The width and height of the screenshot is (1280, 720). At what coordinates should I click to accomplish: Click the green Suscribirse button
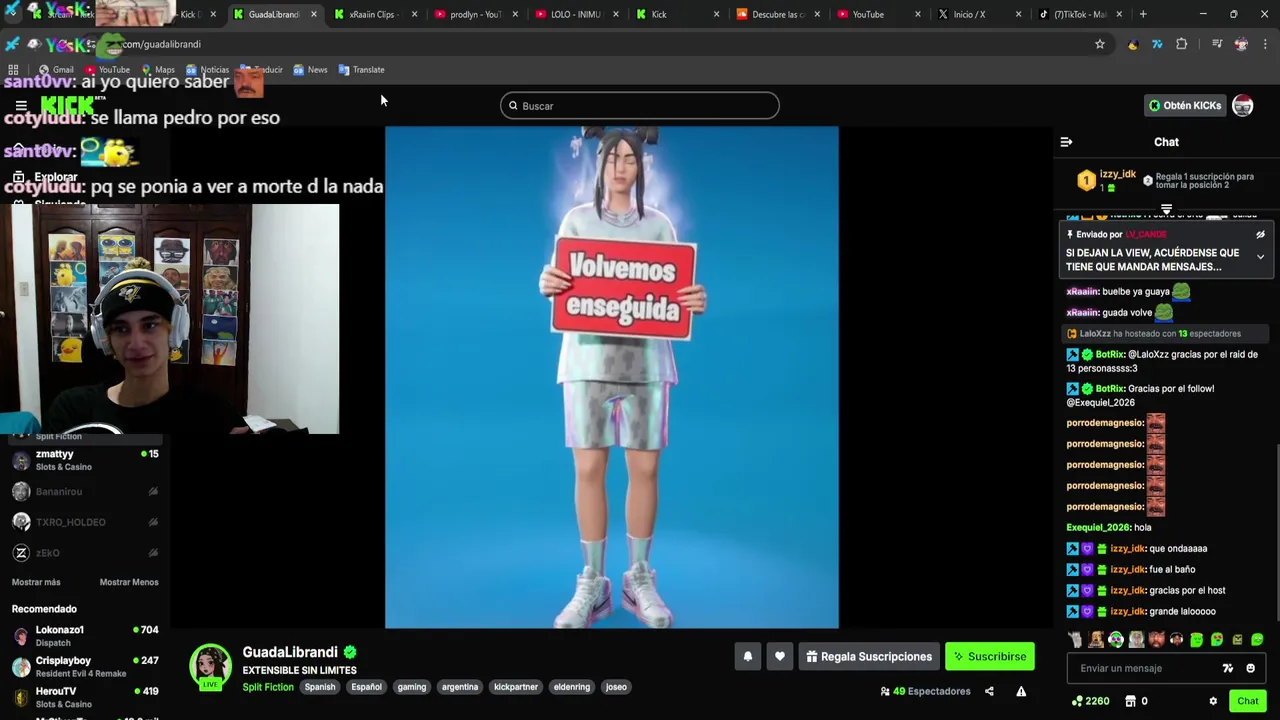tap(990, 657)
